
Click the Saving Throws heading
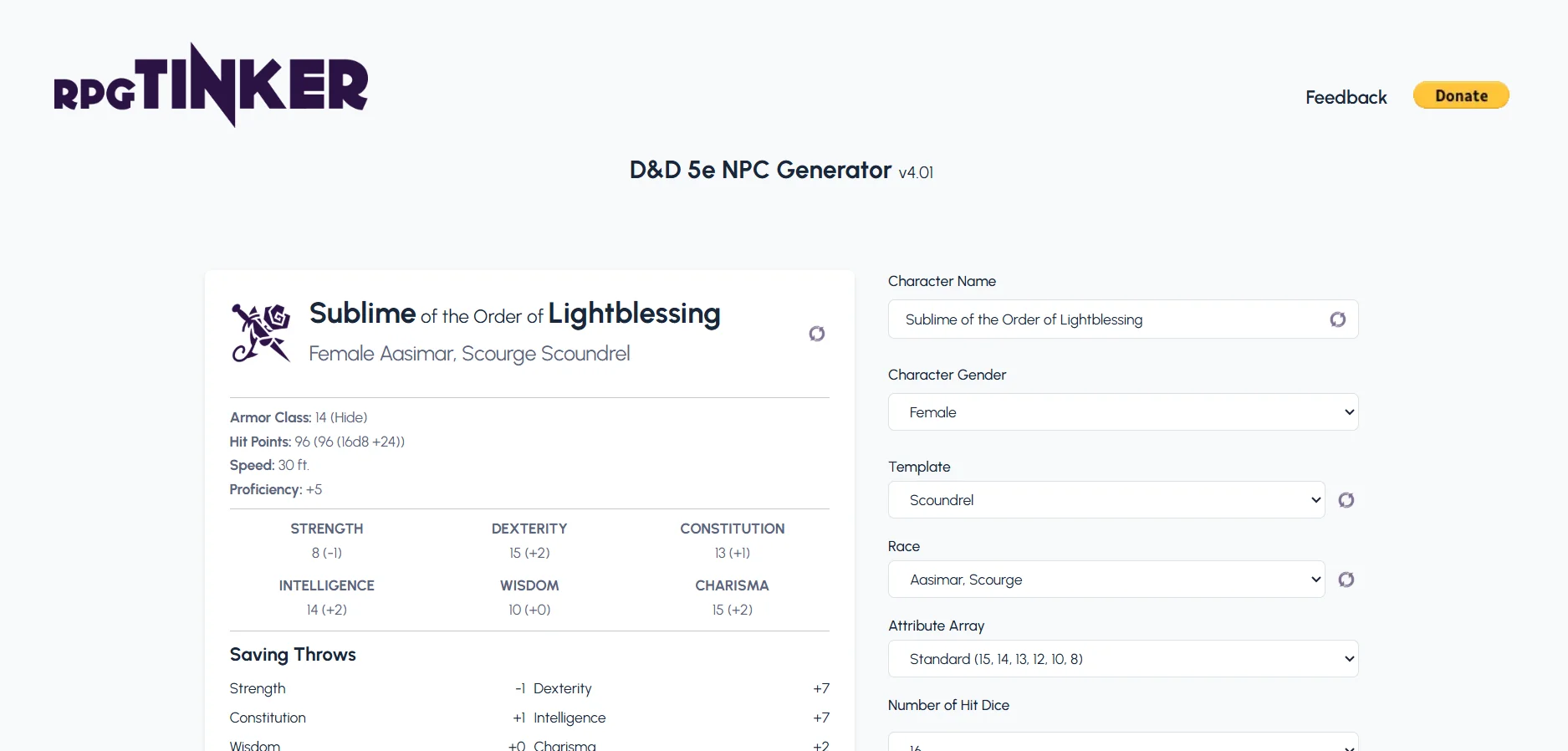(x=293, y=655)
